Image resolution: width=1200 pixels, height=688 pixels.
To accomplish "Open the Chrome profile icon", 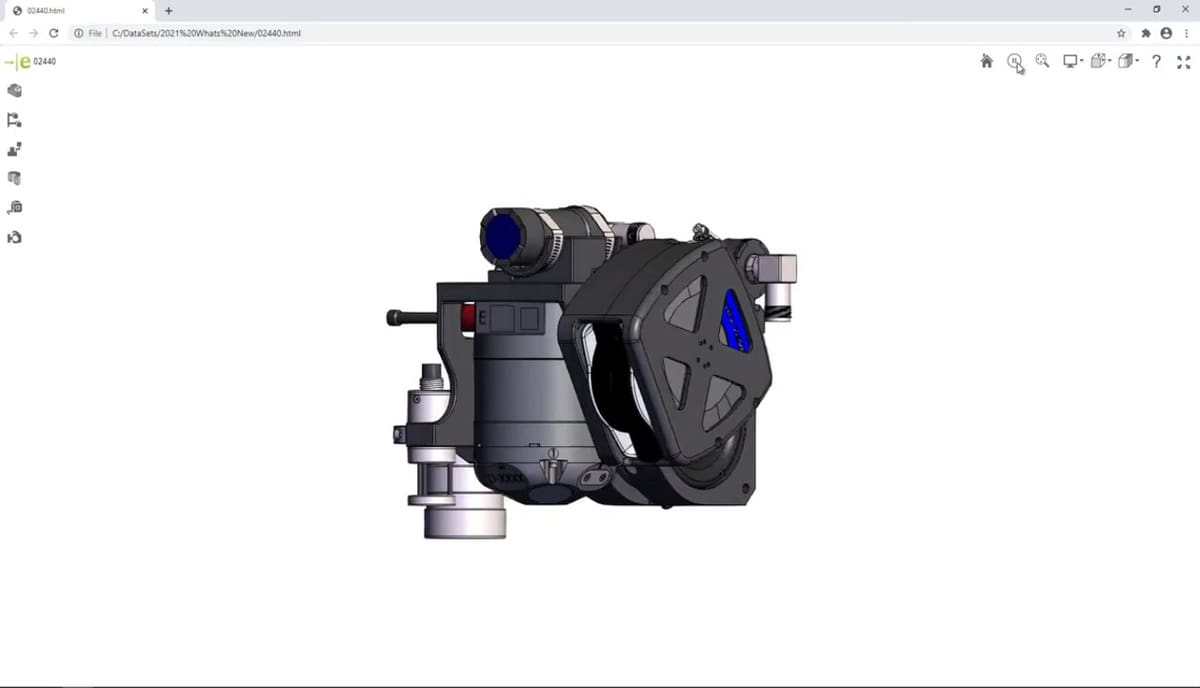I will (1166, 33).
